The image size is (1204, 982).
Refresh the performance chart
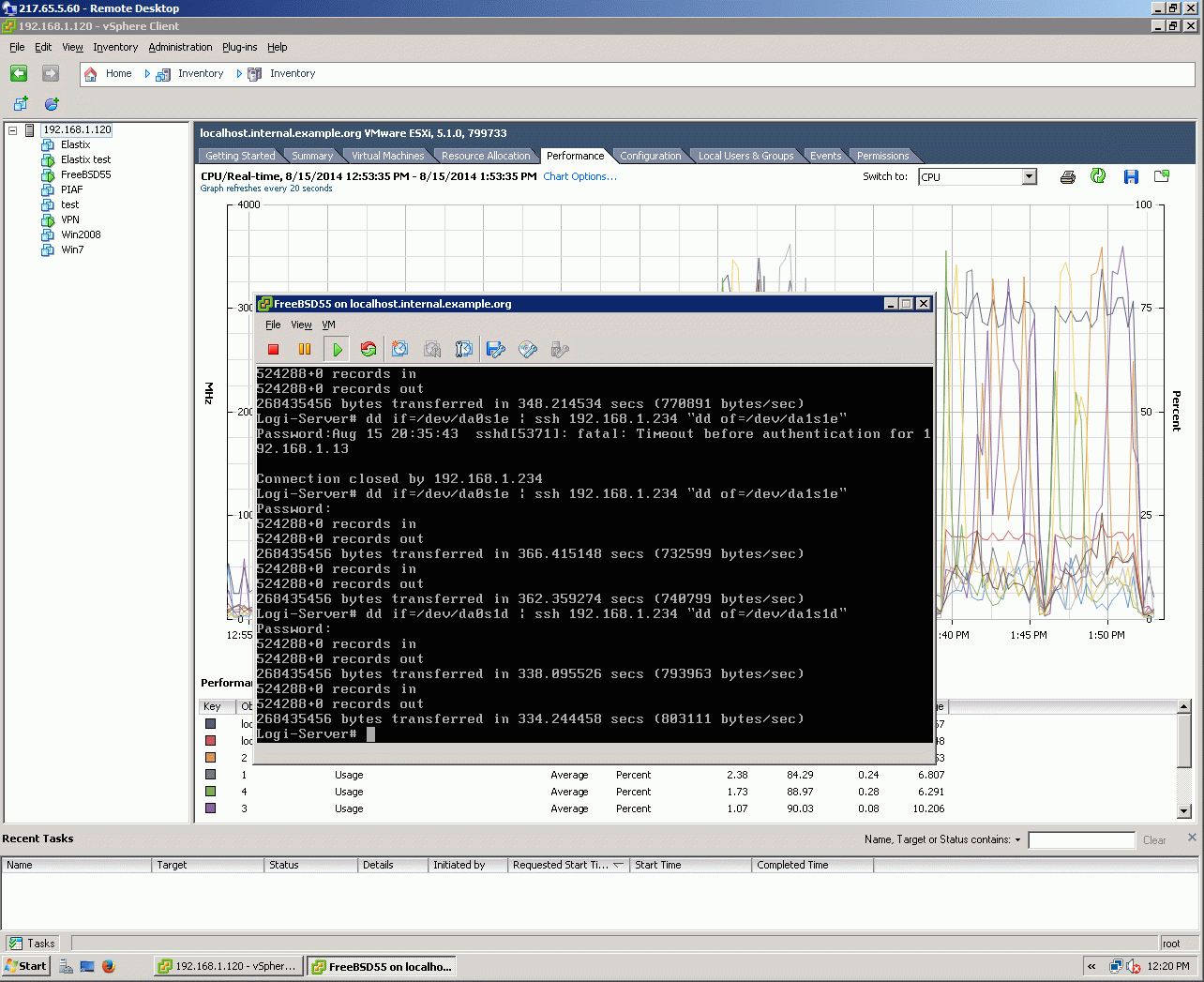1098,176
